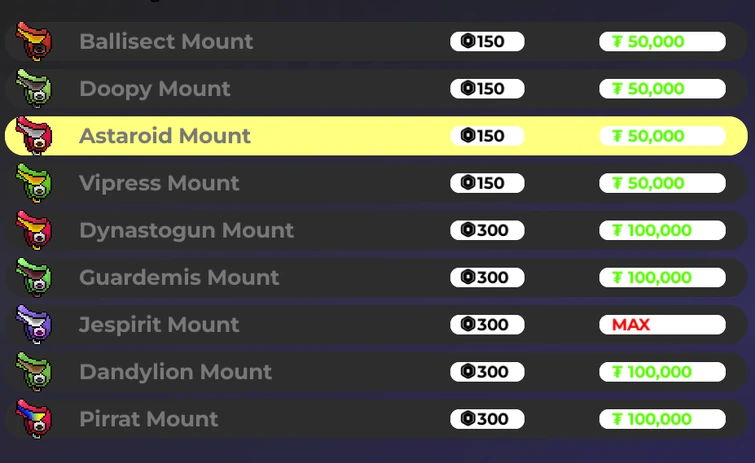Image resolution: width=755 pixels, height=463 pixels.
Task: Click the Dynastogun Mount saddle icon
Action: 35,230
